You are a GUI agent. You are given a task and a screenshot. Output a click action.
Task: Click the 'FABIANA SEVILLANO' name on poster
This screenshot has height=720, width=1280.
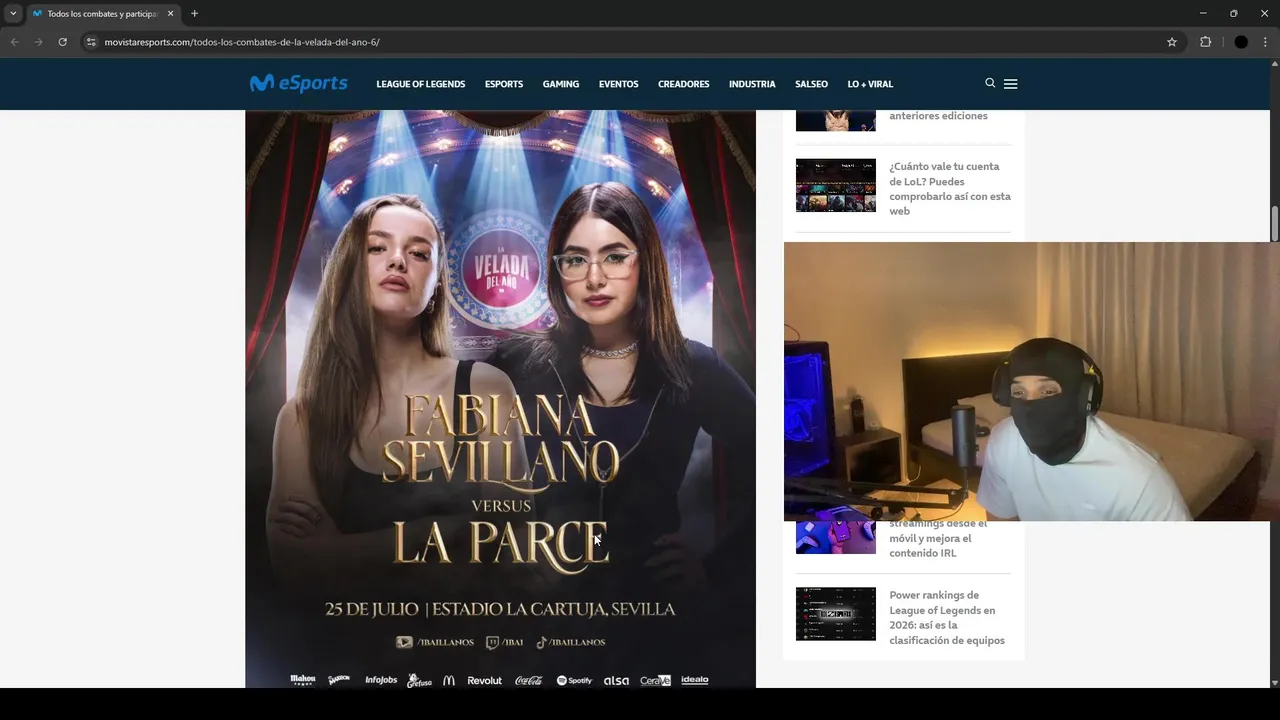pyautogui.click(x=500, y=439)
